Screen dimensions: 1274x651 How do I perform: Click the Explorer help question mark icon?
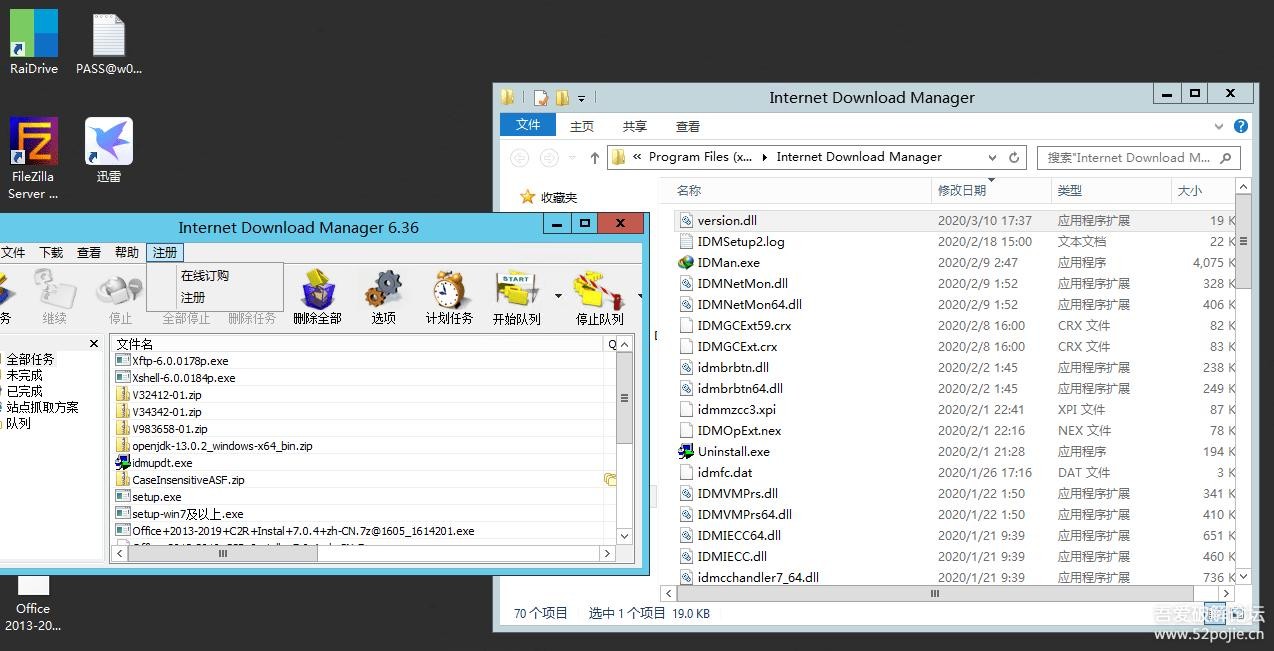(1241, 126)
